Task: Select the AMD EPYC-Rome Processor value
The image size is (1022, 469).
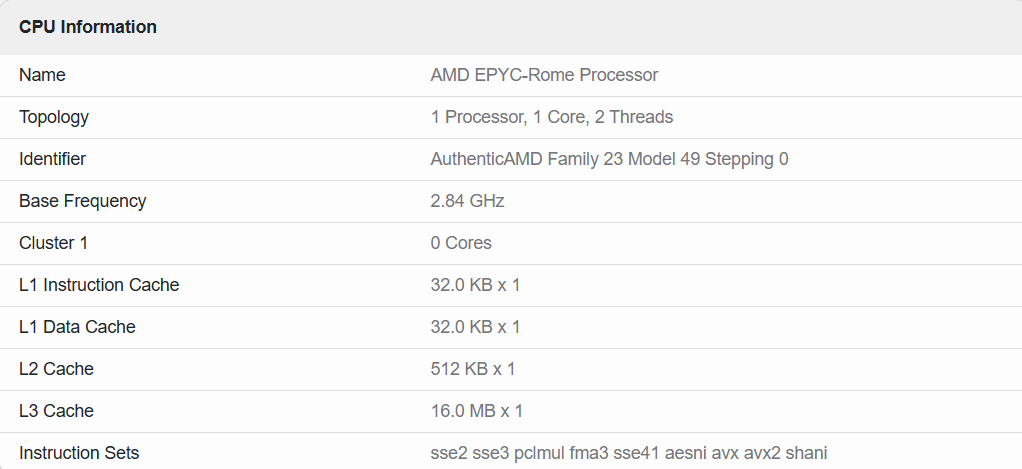Action: pyautogui.click(x=544, y=75)
